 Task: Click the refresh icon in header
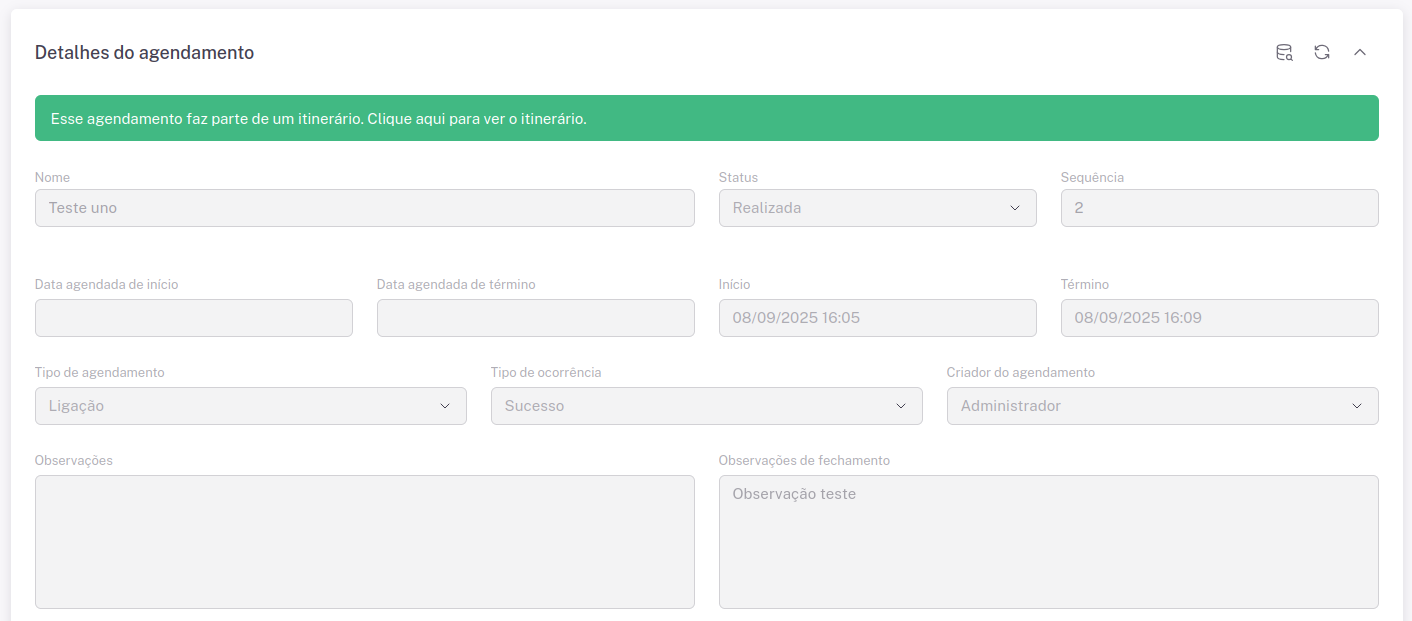click(x=1322, y=53)
